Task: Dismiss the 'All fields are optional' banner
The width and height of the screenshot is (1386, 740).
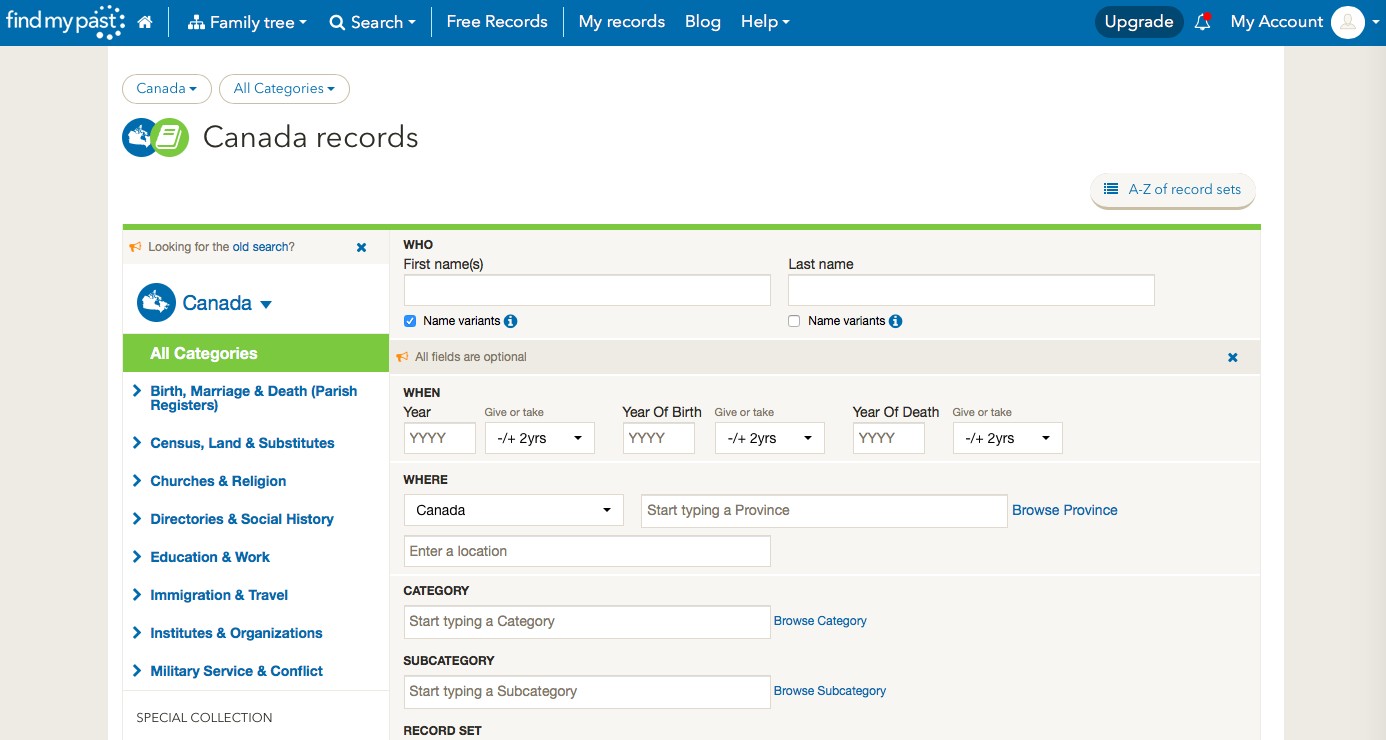Action: (1233, 357)
